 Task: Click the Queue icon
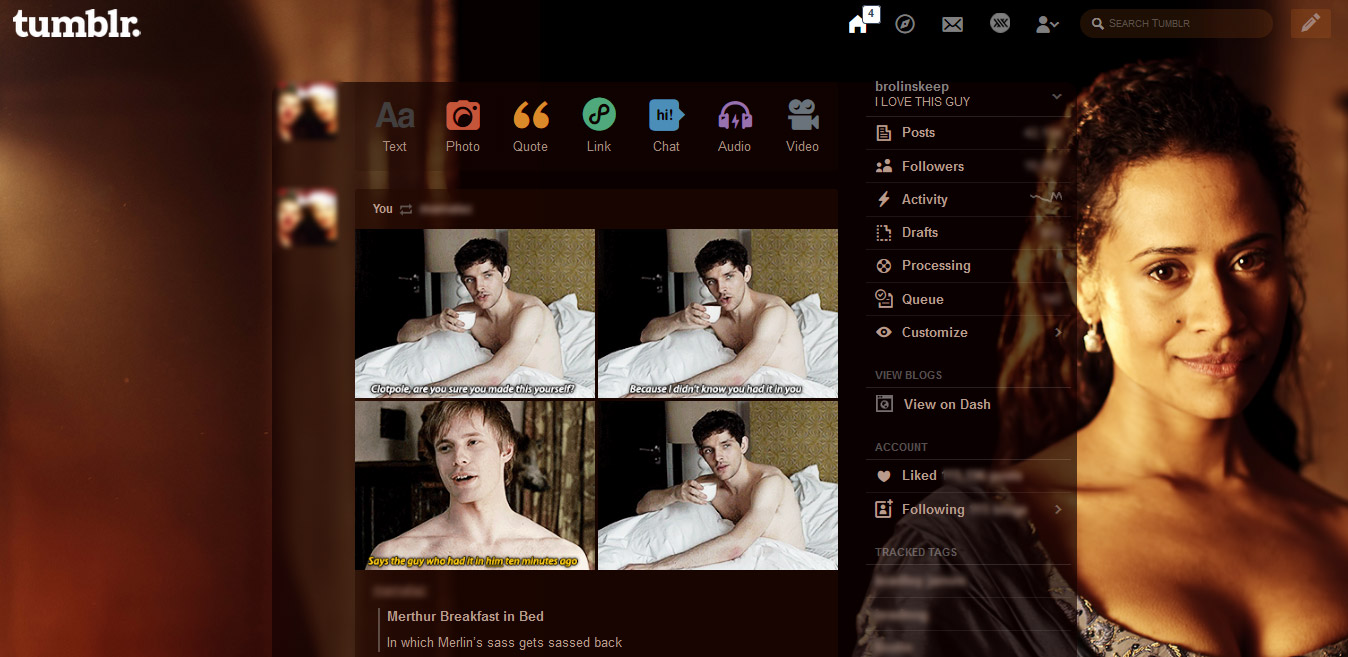point(884,298)
